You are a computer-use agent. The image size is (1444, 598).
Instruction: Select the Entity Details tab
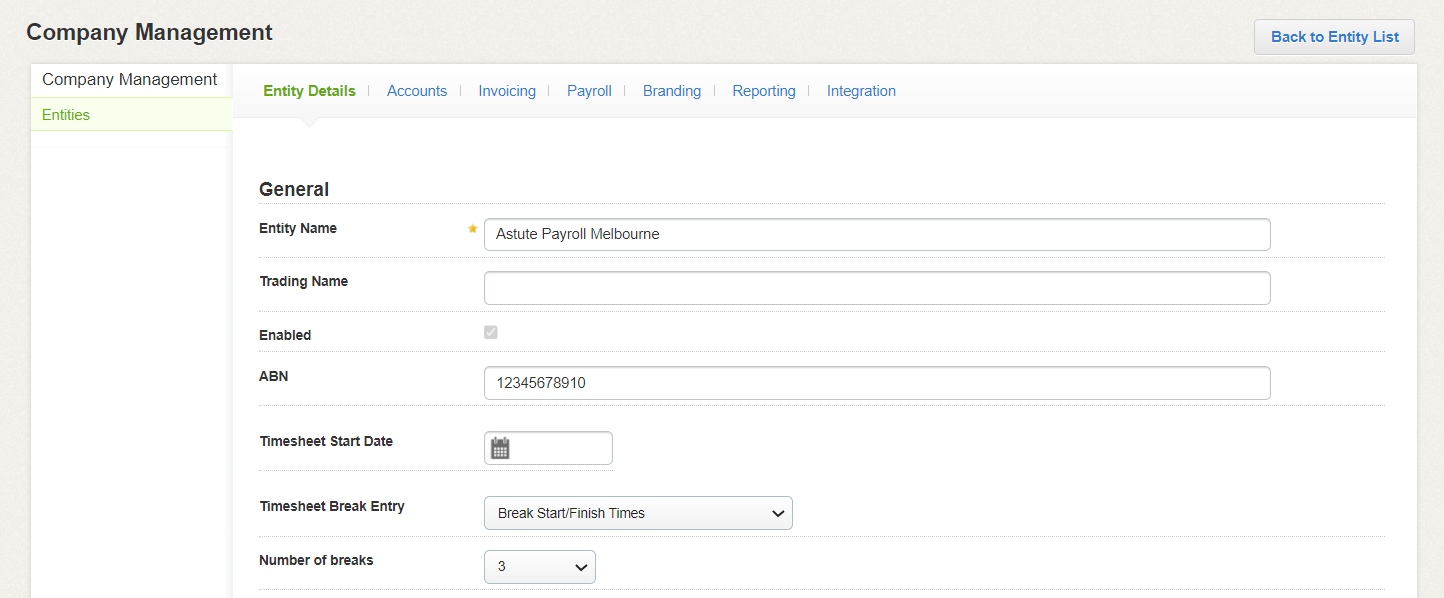click(x=309, y=91)
